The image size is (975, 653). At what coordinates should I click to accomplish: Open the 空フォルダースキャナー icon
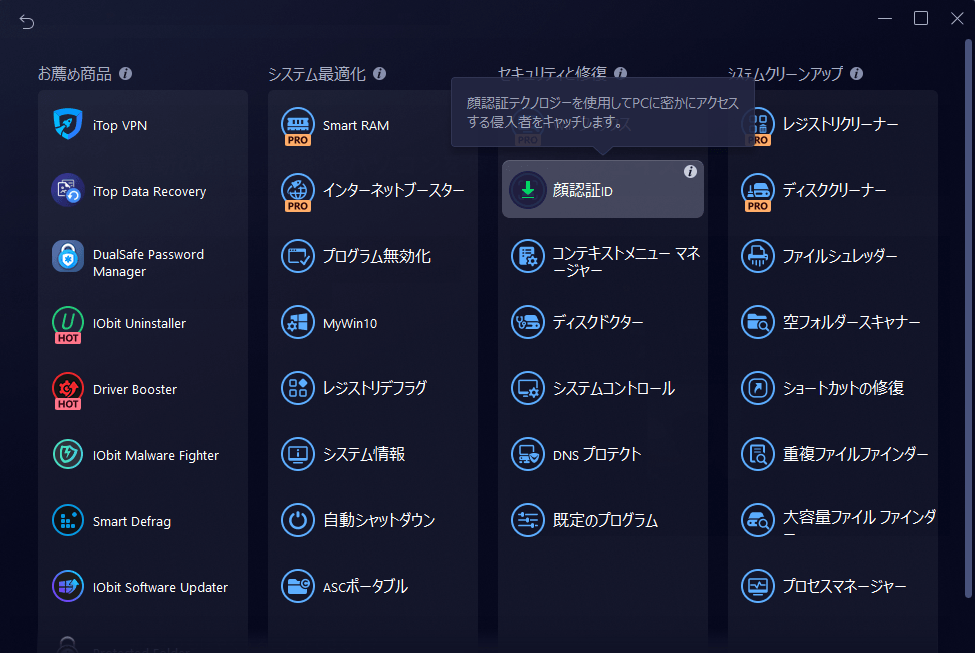pyautogui.click(x=758, y=322)
